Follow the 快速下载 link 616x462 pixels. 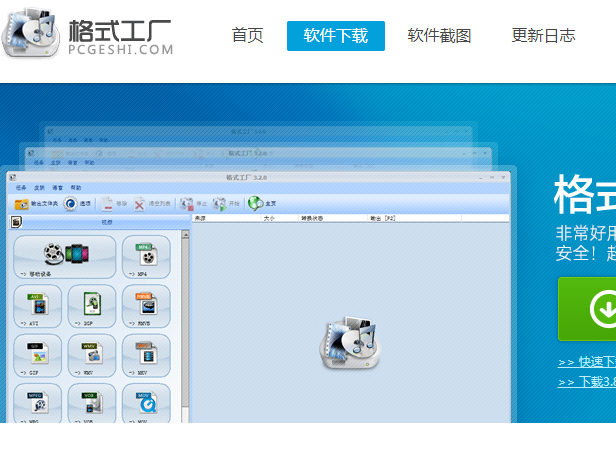(x=587, y=362)
